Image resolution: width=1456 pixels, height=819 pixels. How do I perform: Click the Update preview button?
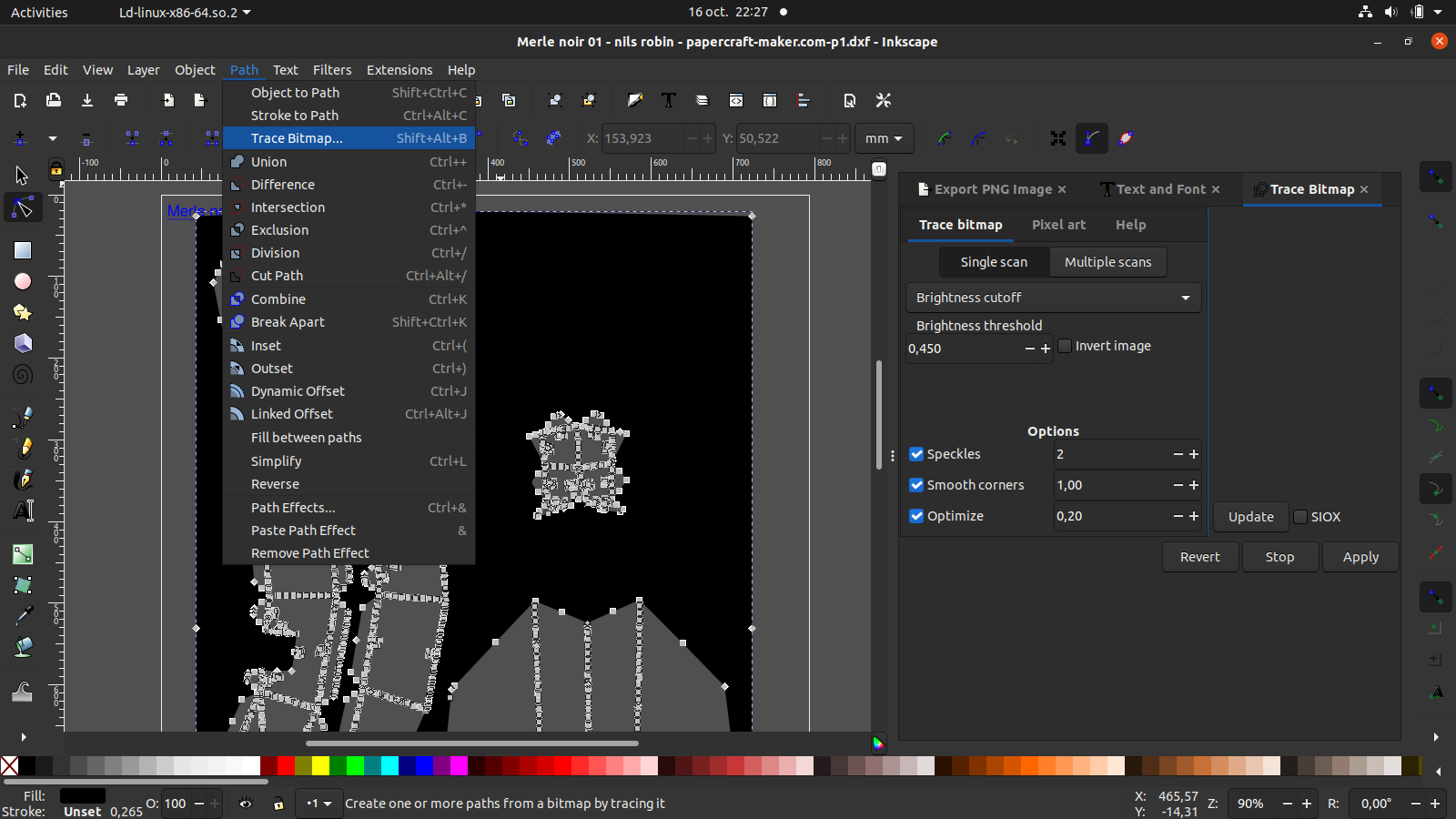click(x=1250, y=517)
